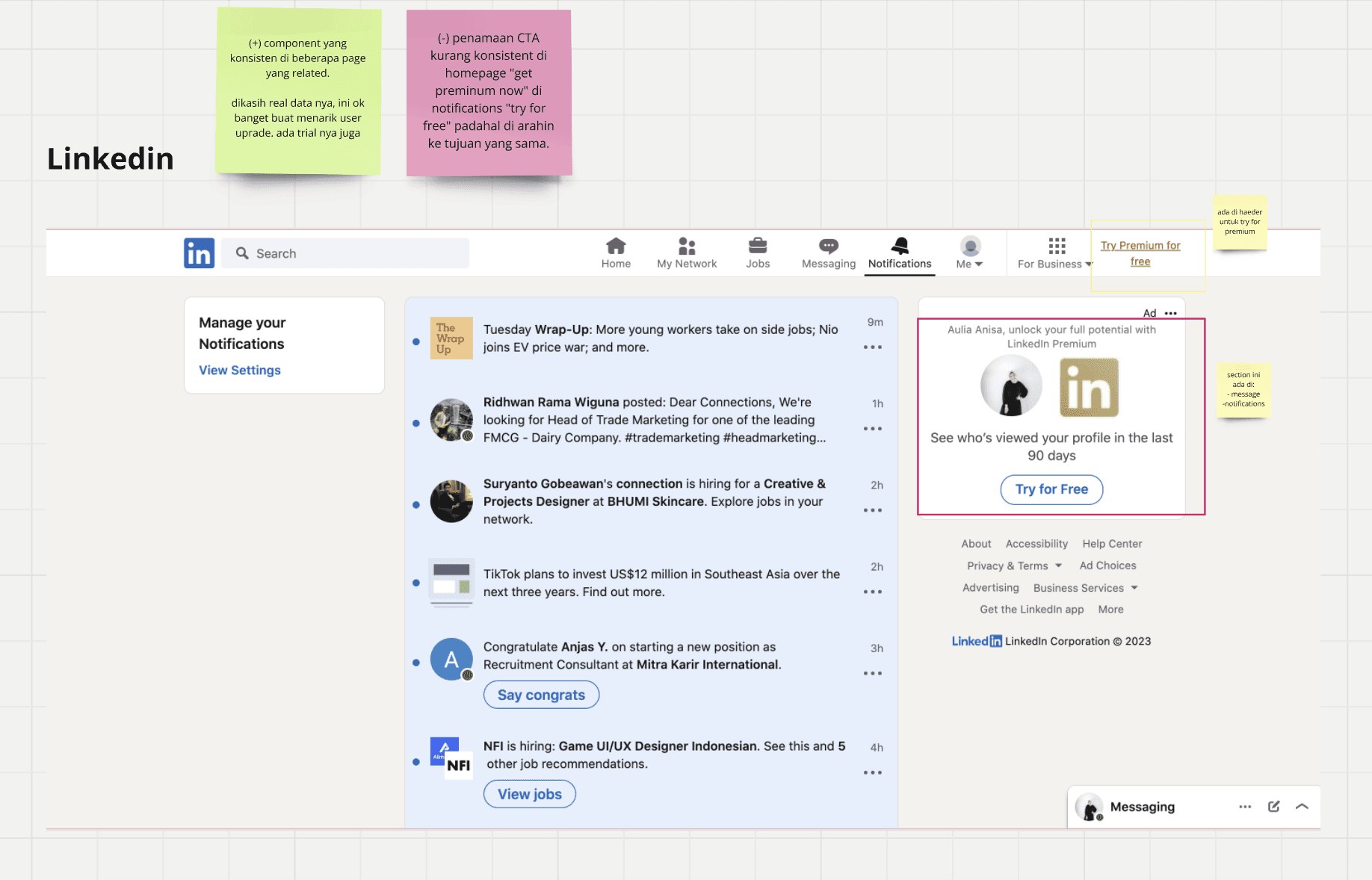Open the Advertising footer link
The height and width of the screenshot is (880, 1372).
pyautogui.click(x=990, y=588)
